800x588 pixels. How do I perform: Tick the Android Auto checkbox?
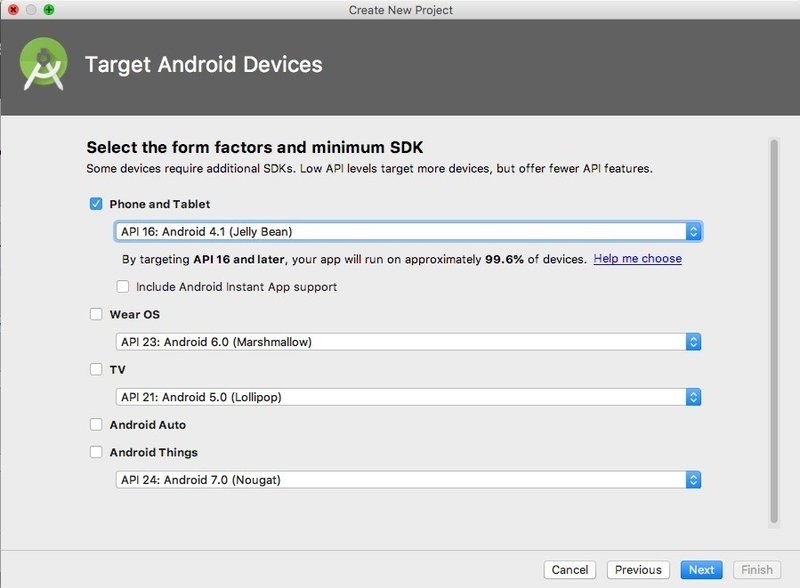click(x=96, y=425)
